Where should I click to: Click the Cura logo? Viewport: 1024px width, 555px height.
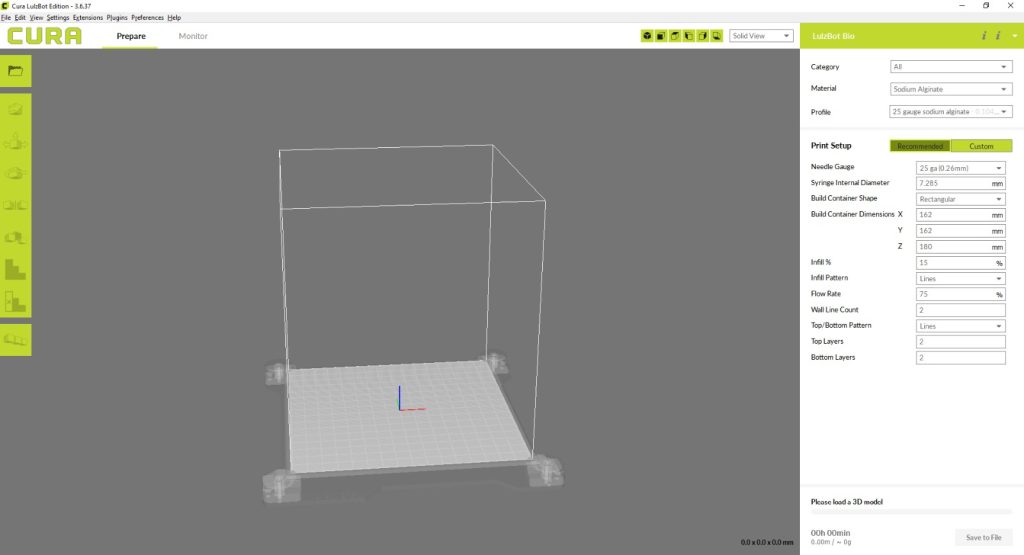point(44,36)
